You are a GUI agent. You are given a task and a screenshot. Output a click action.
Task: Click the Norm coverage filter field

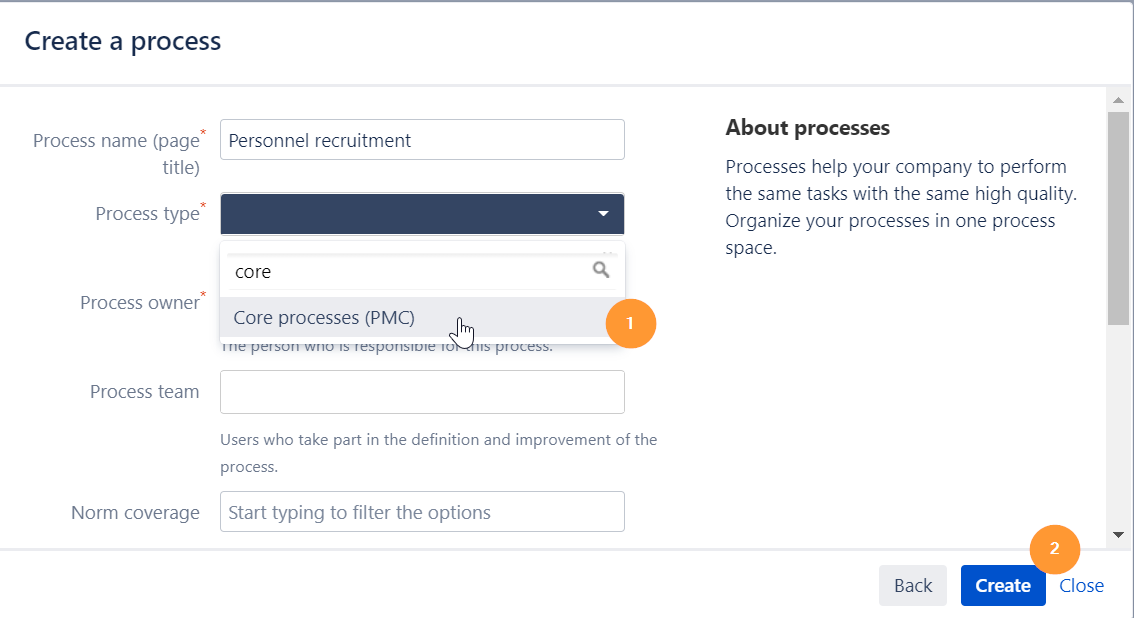[x=421, y=511]
